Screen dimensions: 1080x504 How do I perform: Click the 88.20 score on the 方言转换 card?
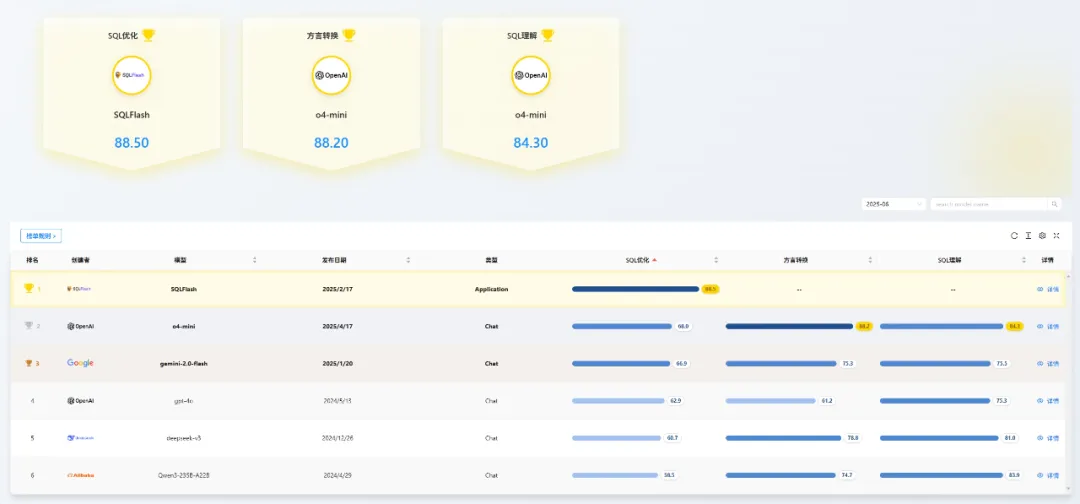(x=331, y=143)
